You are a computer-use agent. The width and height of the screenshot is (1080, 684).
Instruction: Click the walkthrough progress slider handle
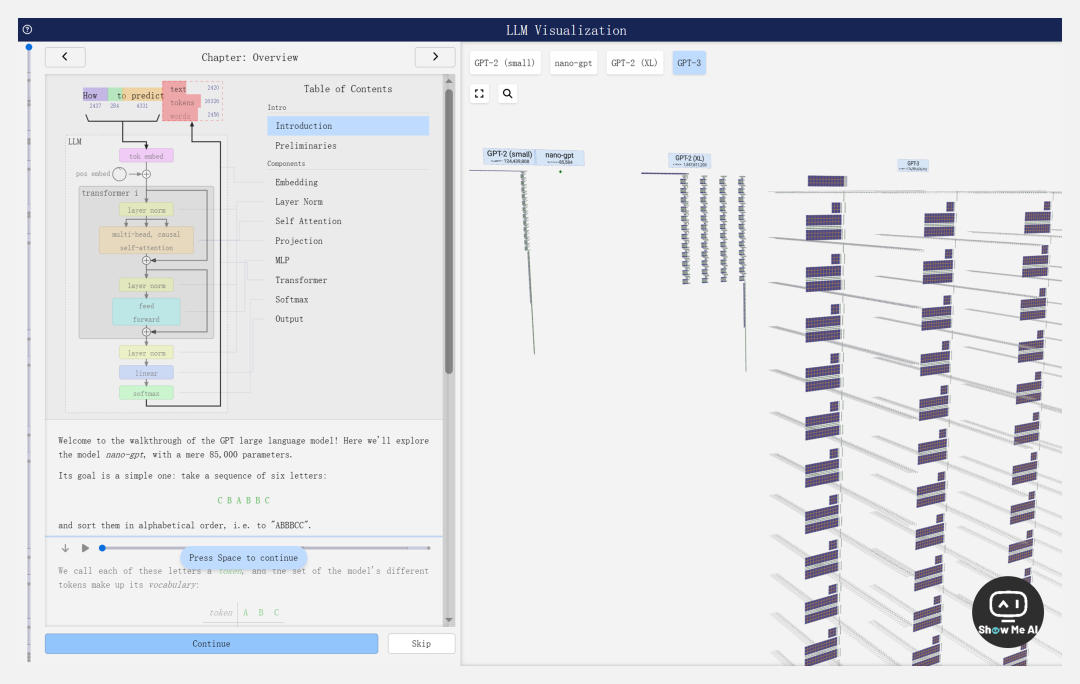click(x=102, y=548)
